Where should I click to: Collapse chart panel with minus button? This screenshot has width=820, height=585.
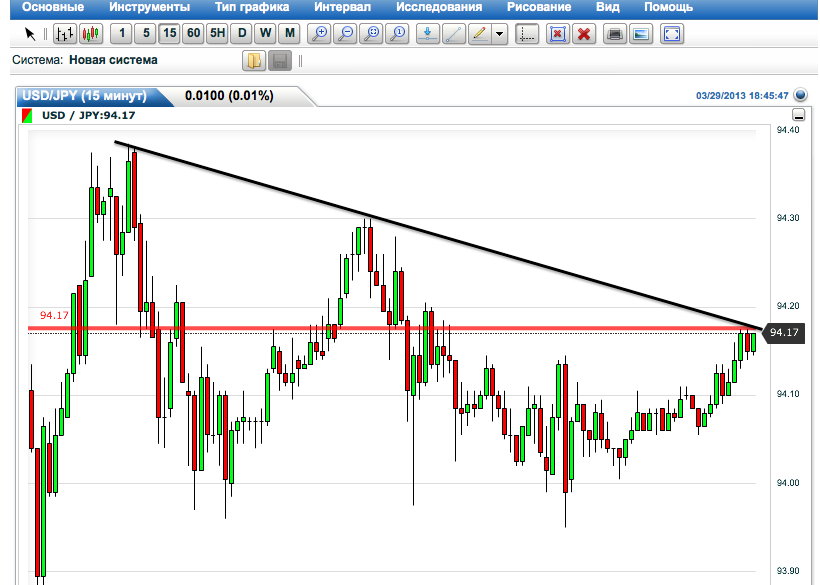click(x=799, y=115)
